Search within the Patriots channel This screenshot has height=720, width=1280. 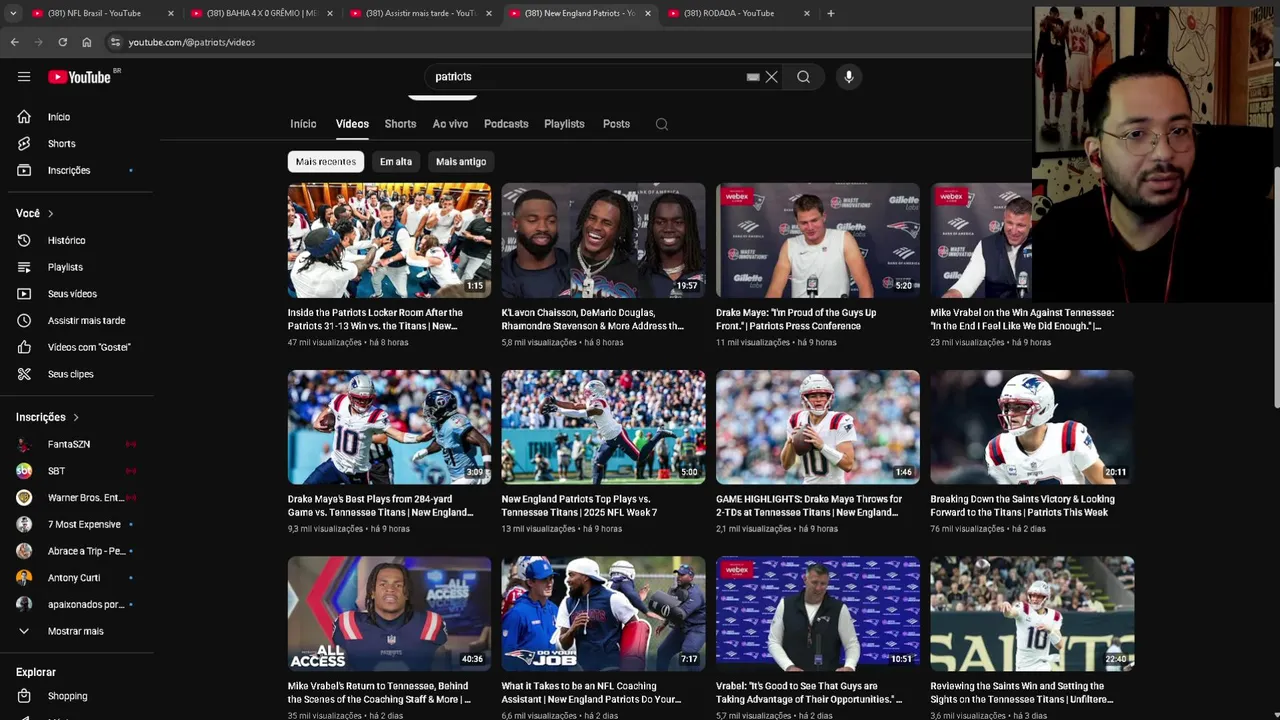click(661, 124)
